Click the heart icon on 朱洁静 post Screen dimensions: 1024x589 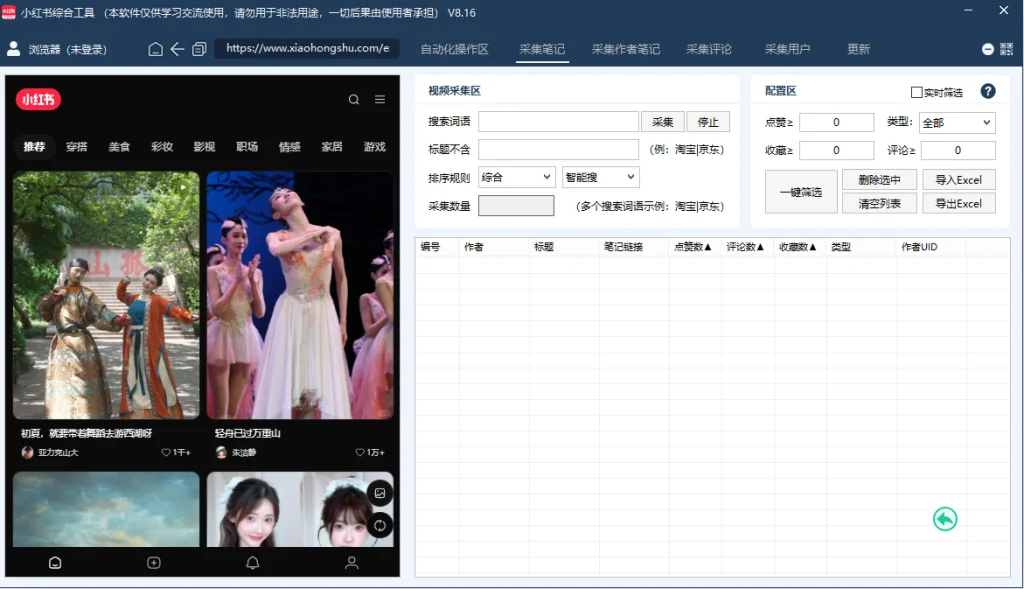[x=359, y=452]
